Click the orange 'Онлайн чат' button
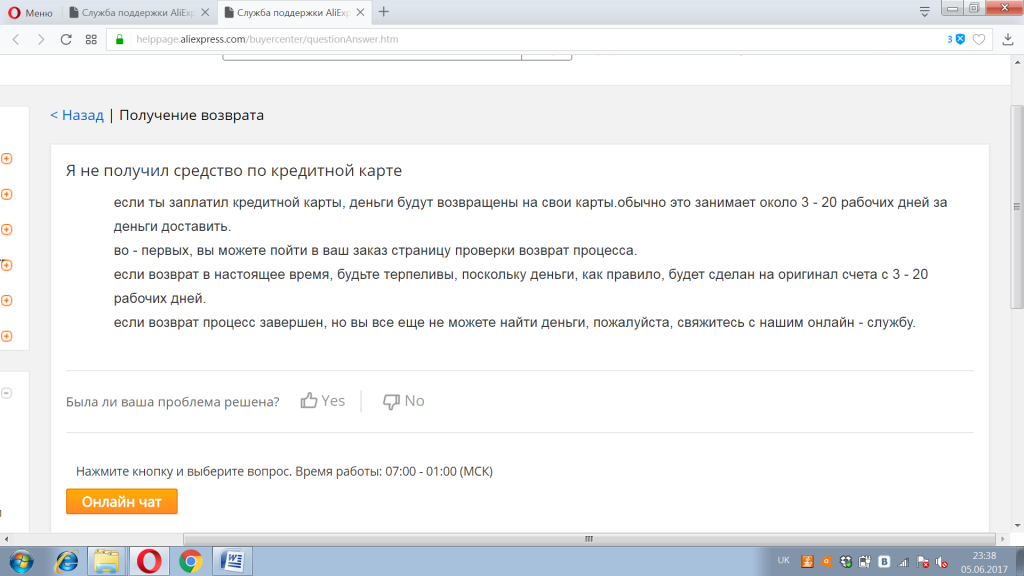 (121, 501)
